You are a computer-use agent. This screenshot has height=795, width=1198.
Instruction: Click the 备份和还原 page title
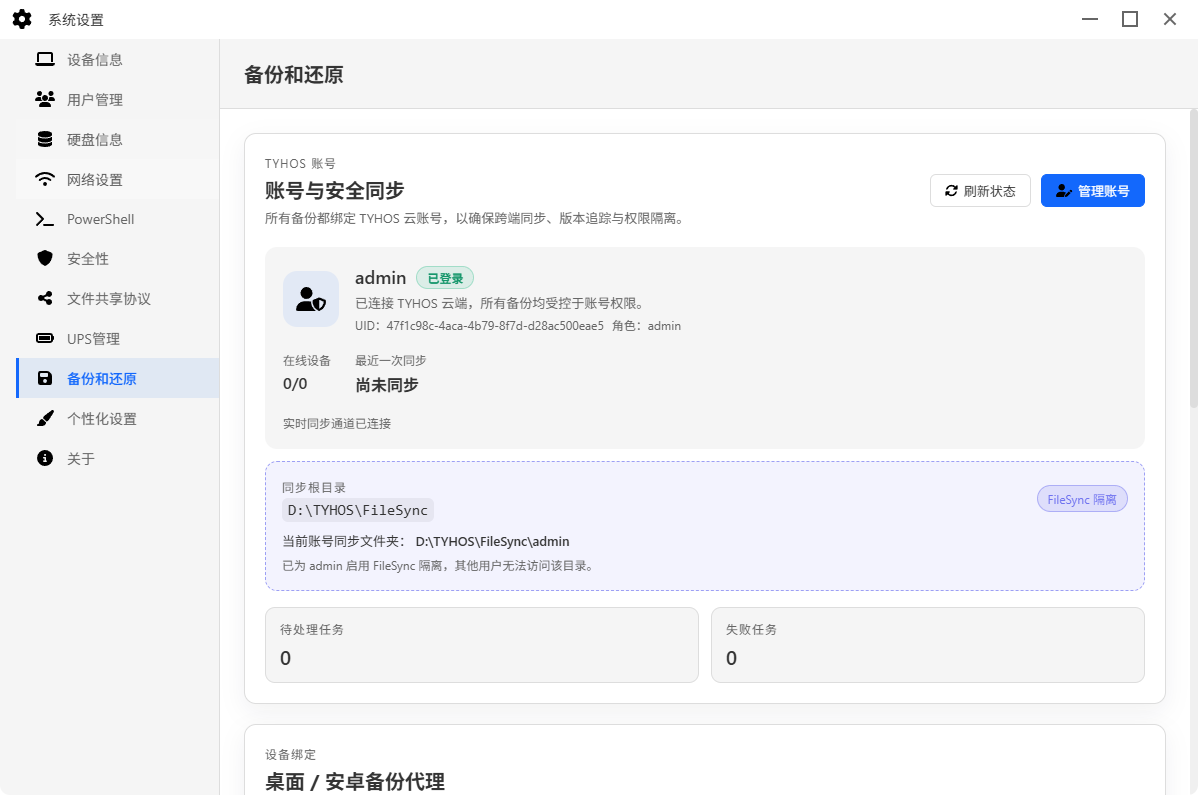point(293,75)
